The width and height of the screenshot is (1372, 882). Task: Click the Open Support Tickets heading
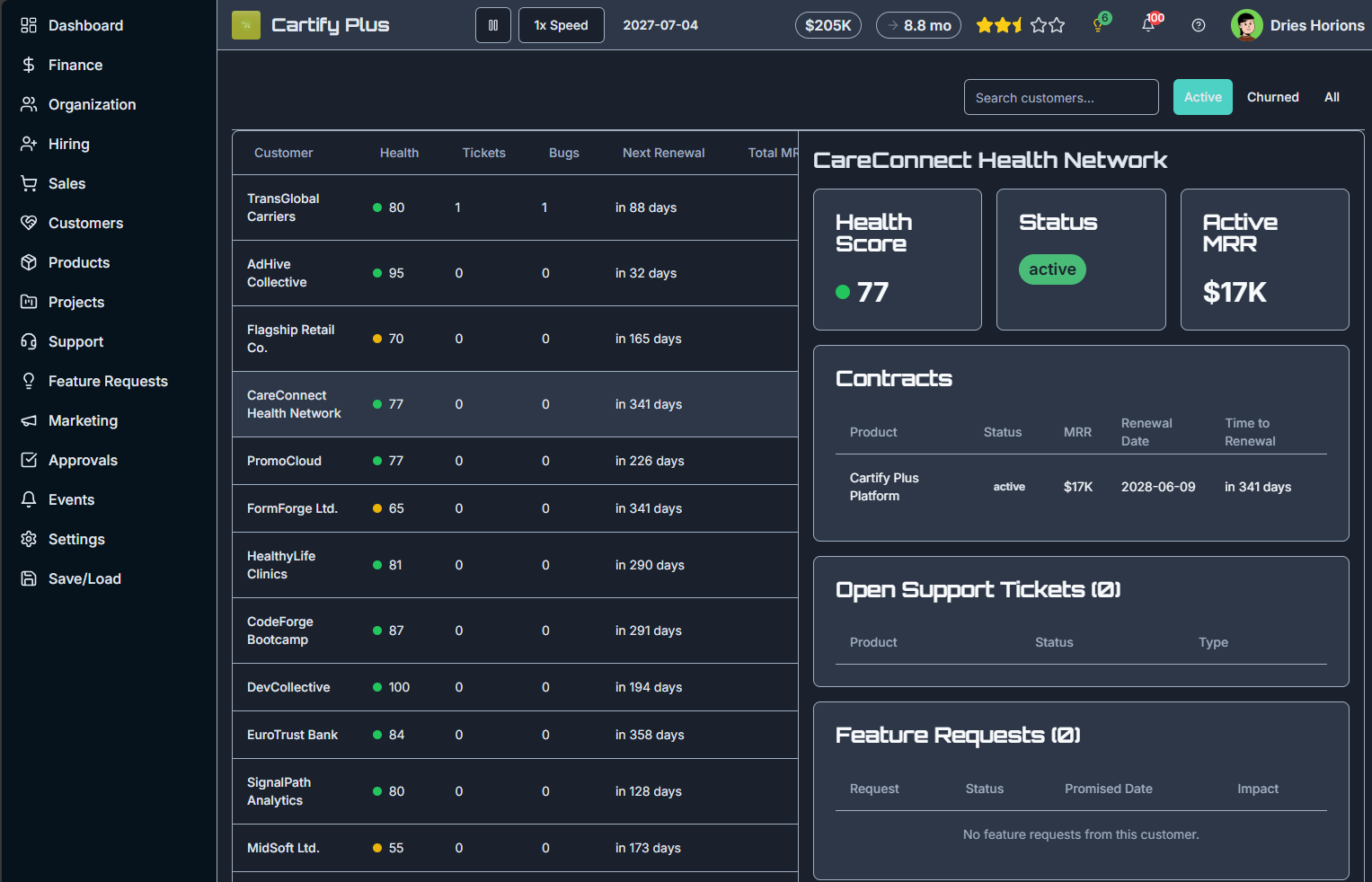[x=978, y=589]
